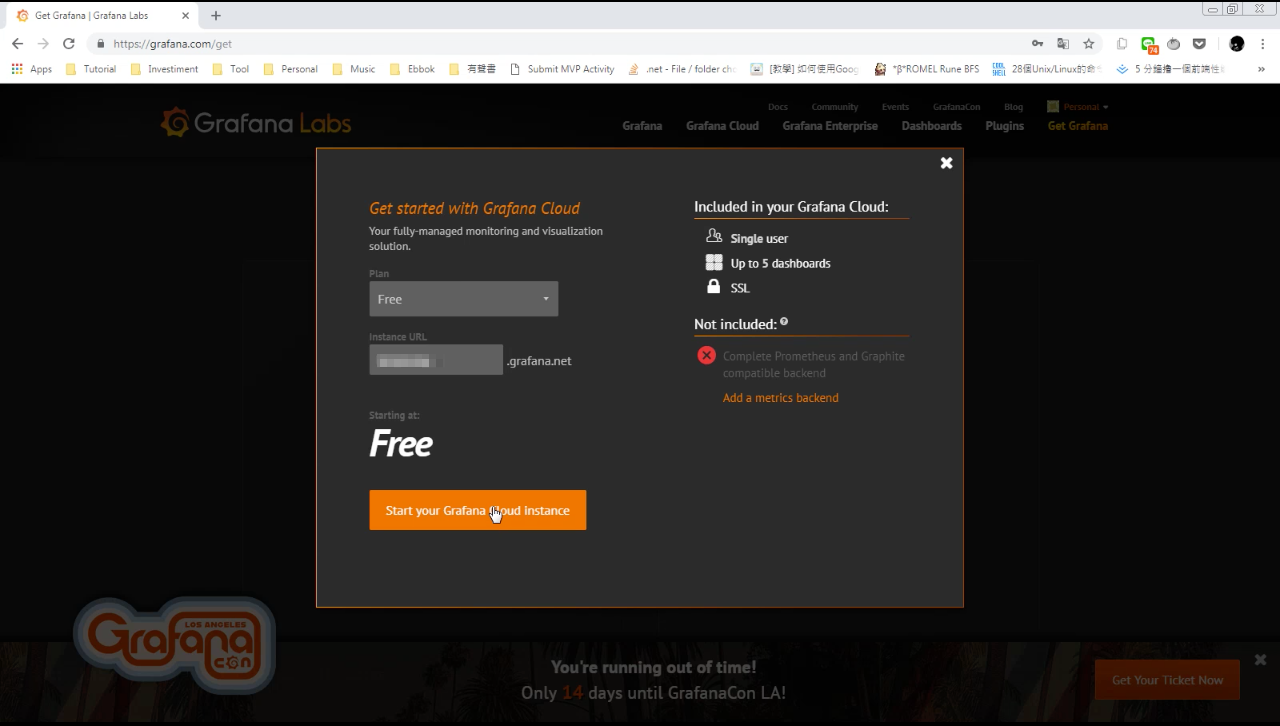Select Get Grafana nav item
The image size is (1280, 726).
click(1077, 126)
